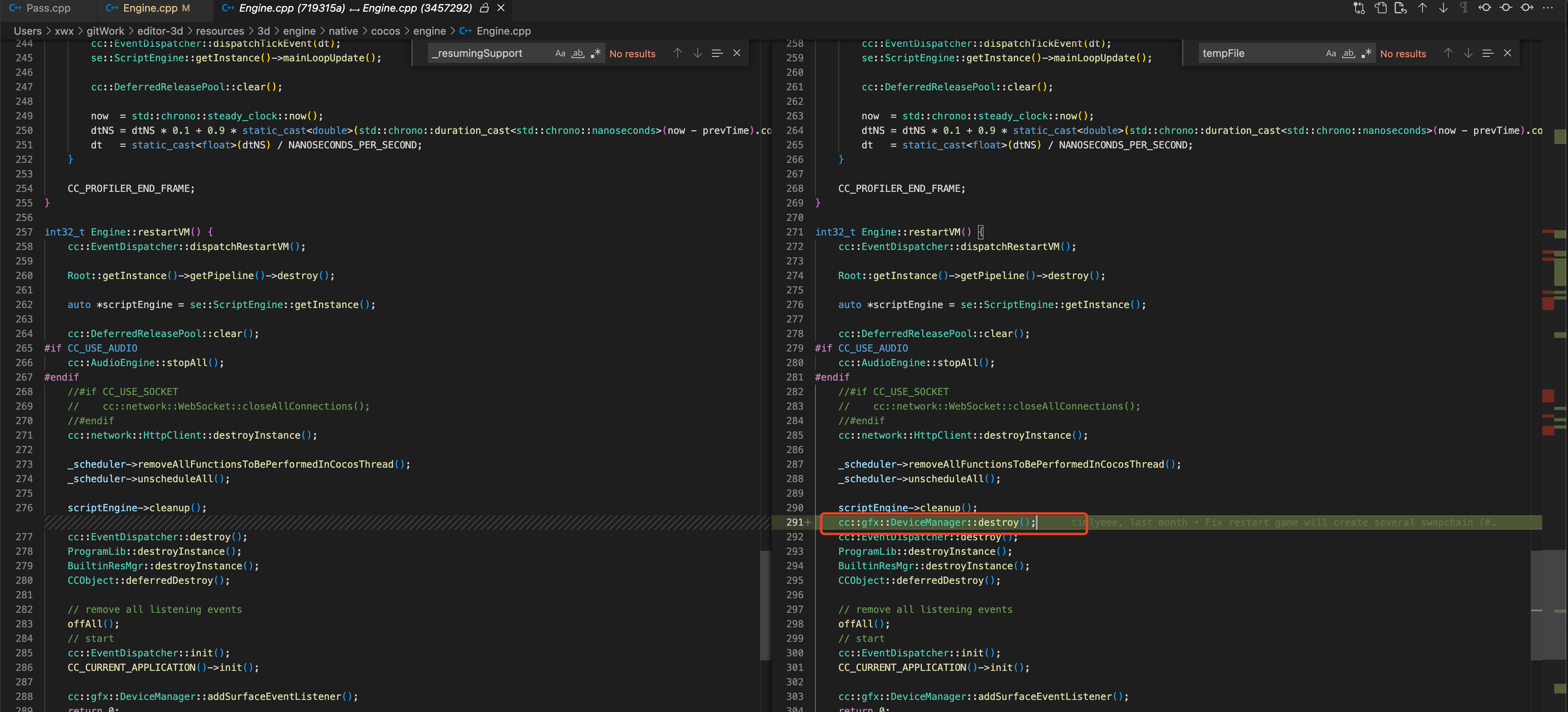Click previous match arrow in right find widget
This screenshot has height=712, width=1568.
click(1448, 54)
